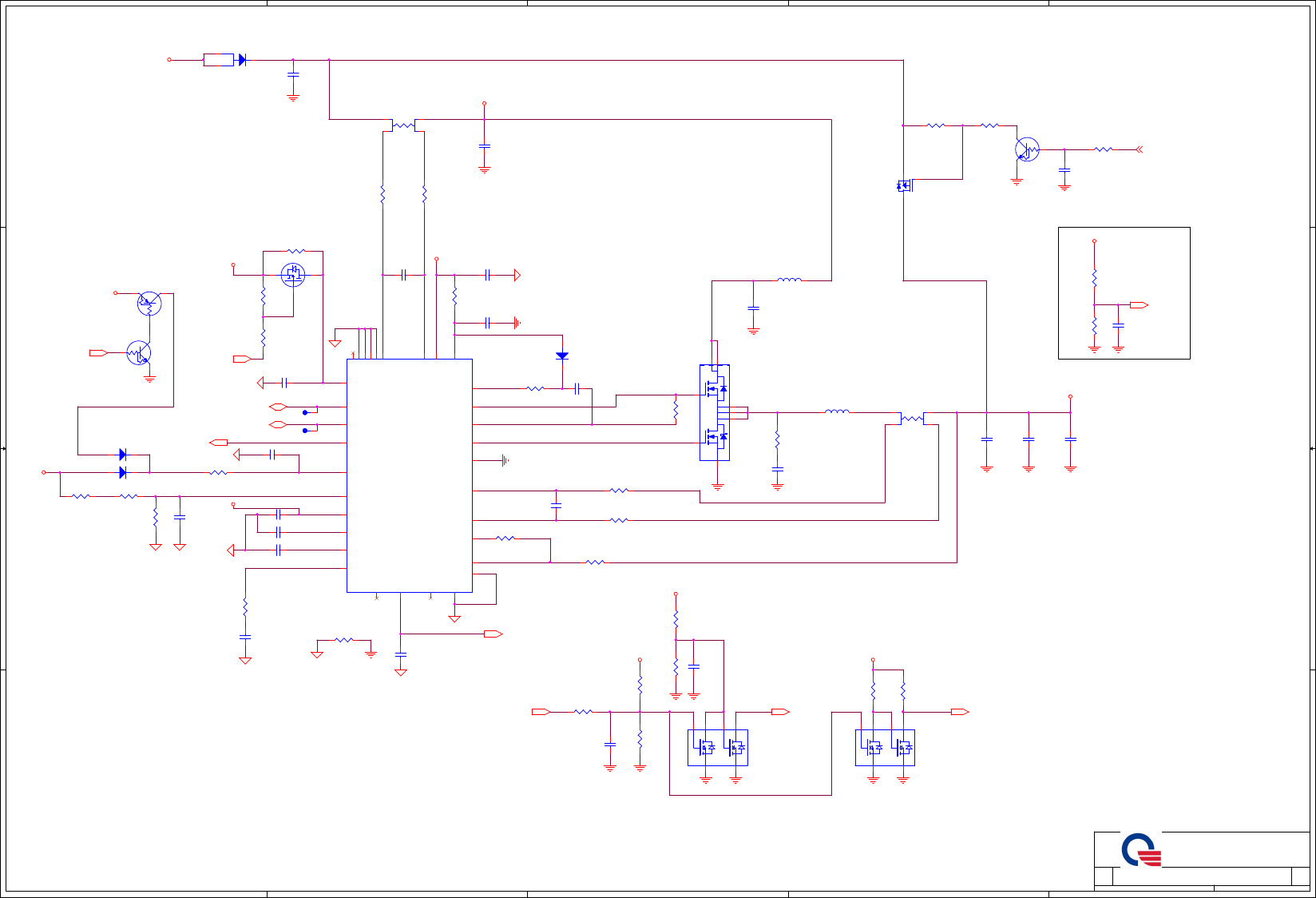1316x898 pixels.
Task: Select the rightmost of the three output capacitors
Action: click(1071, 439)
